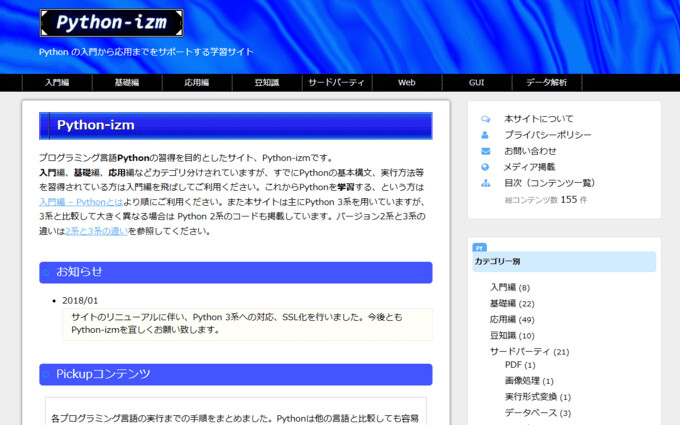Viewport: 680px width, 425px height.
Task: Open the メディア掲載 sidebar link
Action: [x=530, y=167]
